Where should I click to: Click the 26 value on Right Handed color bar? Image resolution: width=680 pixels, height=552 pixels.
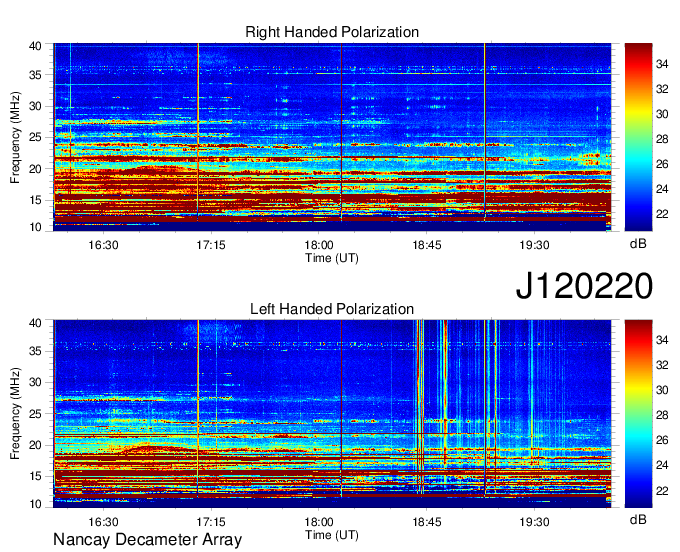point(662,164)
